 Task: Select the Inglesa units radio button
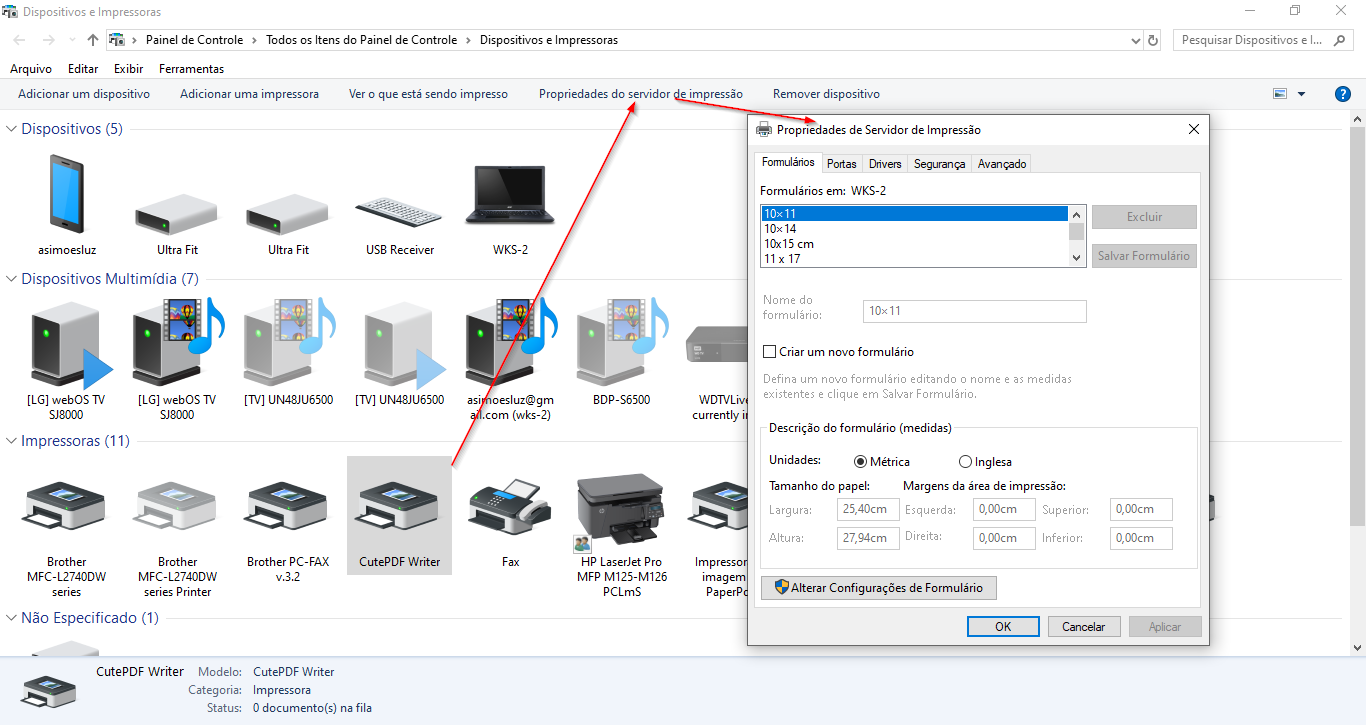coord(965,462)
